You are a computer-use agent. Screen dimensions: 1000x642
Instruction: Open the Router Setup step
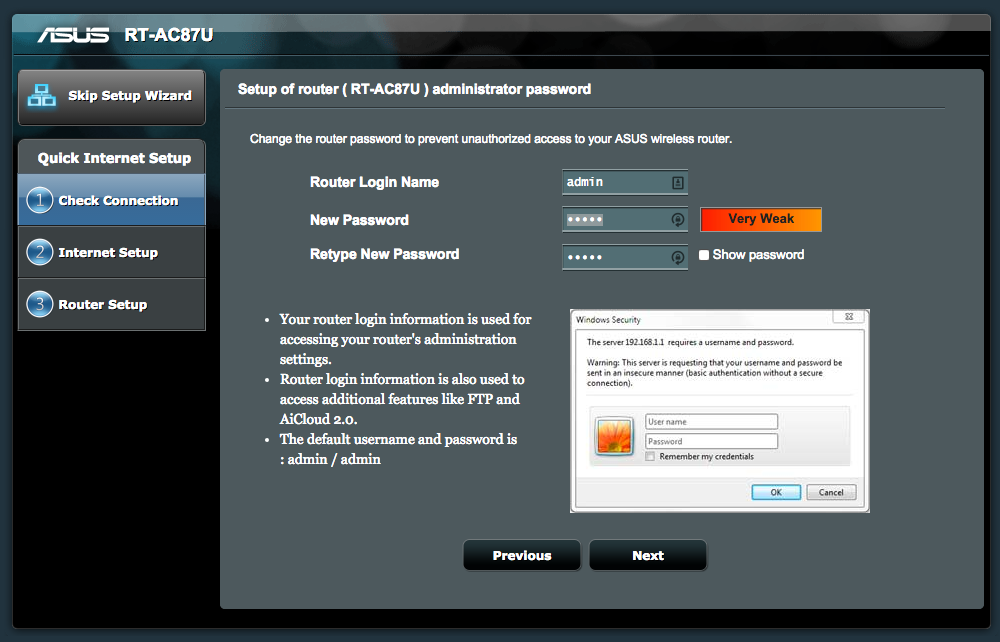point(112,304)
